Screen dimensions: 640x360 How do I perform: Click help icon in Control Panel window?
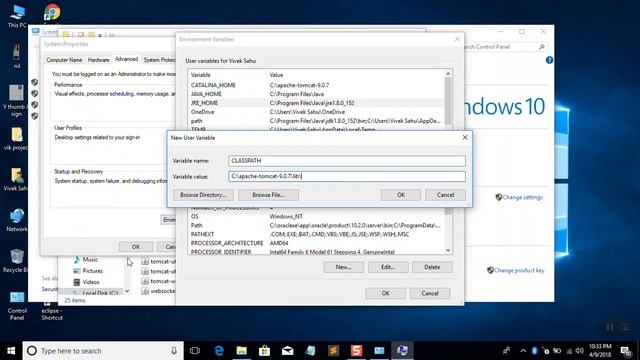click(x=549, y=60)
